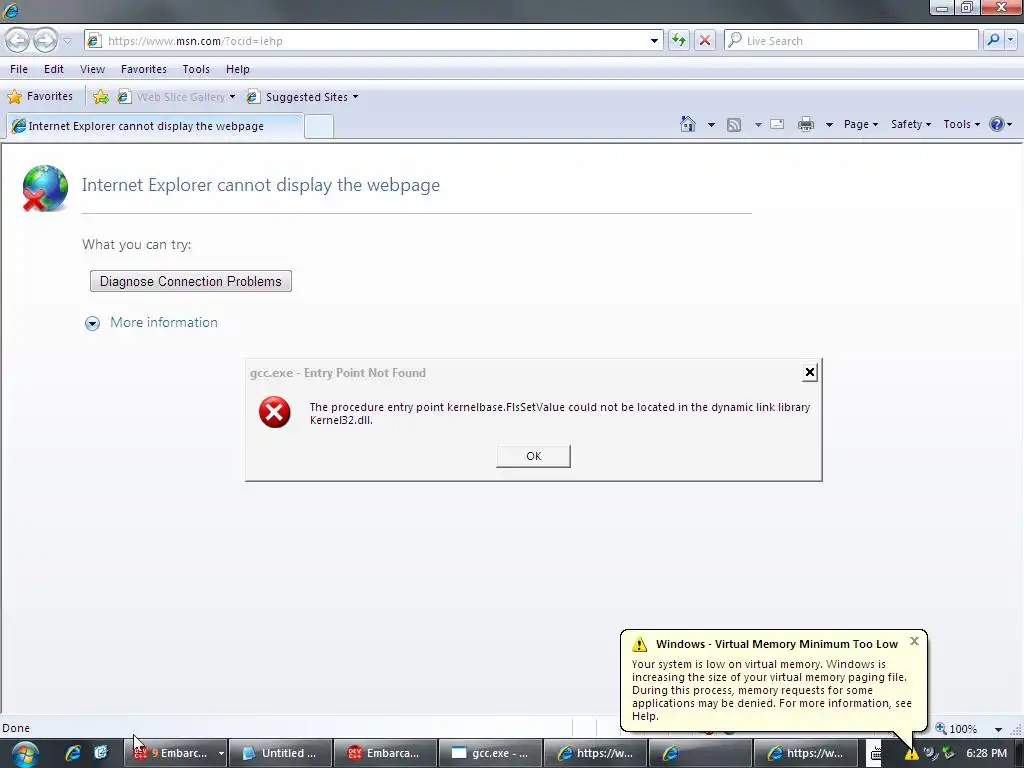
Task: Select the 'Internet Explorer cannot display' tab
Action: (154, 126)
